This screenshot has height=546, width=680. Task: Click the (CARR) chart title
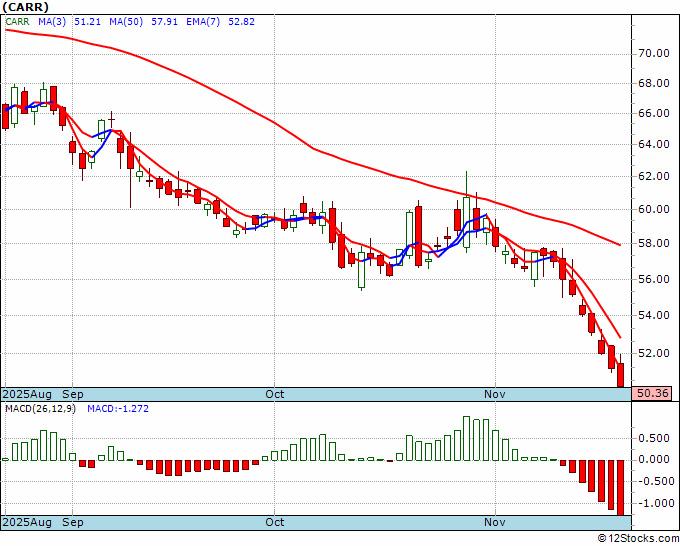pos(26,7)
